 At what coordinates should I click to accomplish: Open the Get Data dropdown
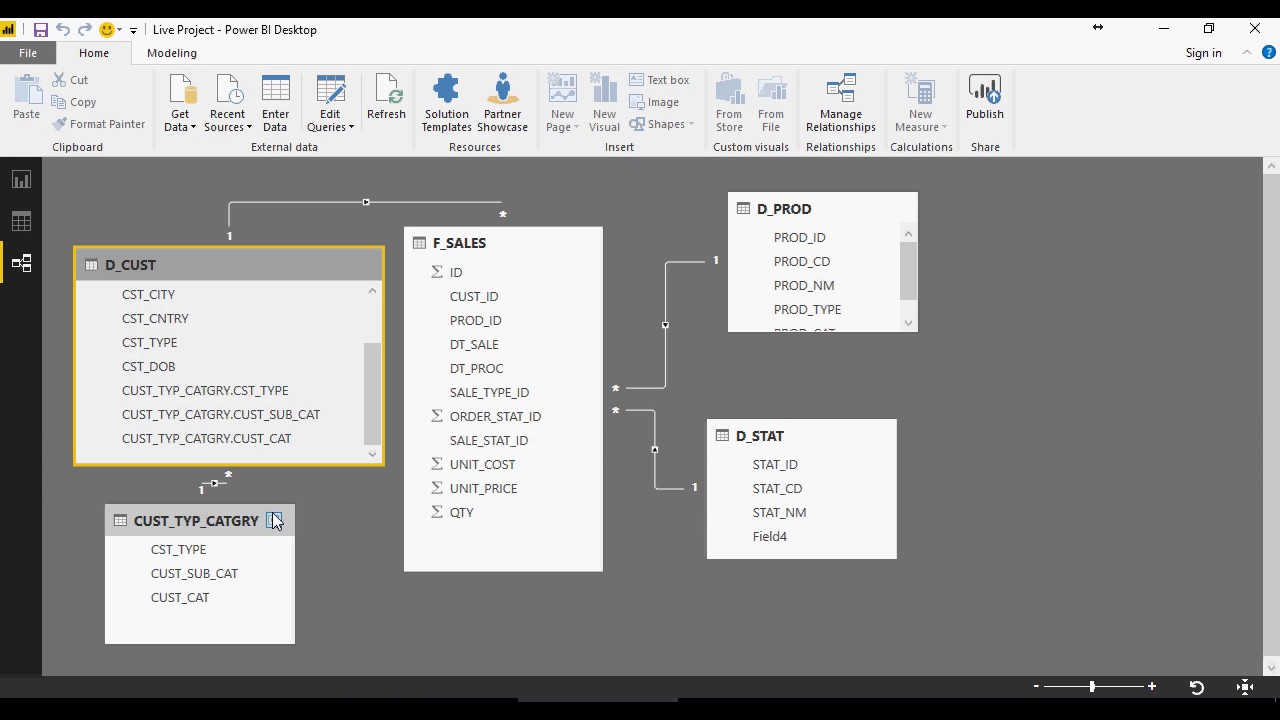(x=180, y=103)
